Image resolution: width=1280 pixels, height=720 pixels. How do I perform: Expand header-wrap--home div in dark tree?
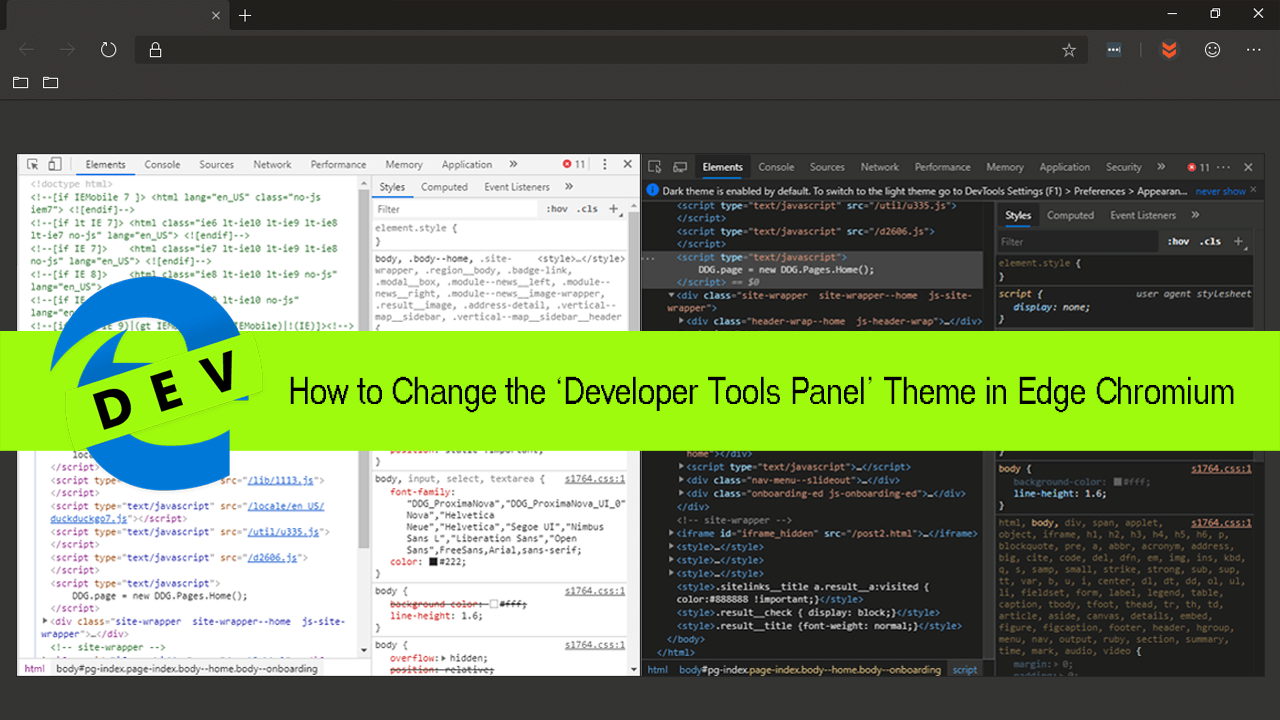click(682, 322)
